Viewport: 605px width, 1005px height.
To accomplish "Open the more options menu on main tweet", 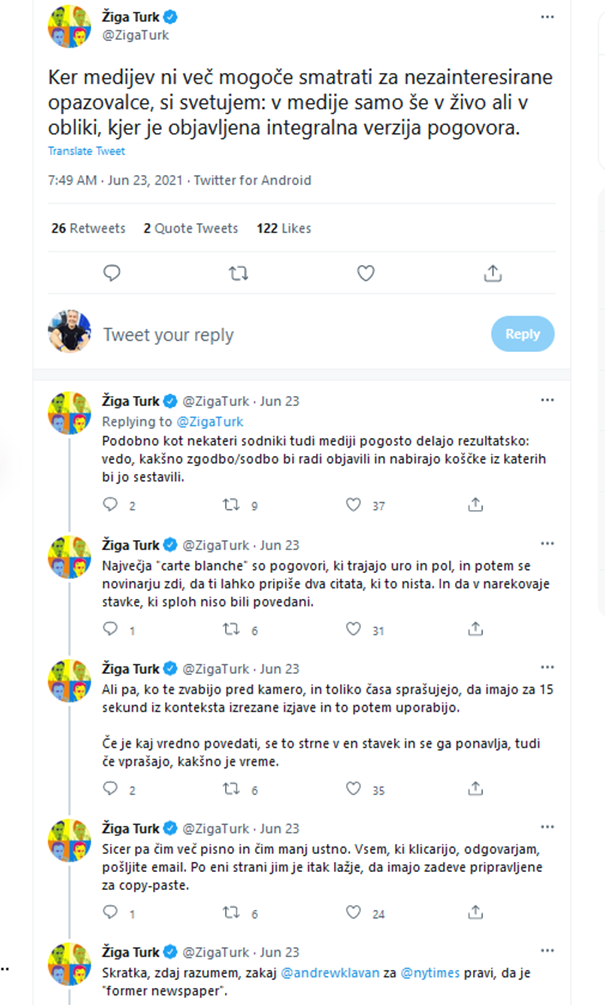I will [546, 18].
